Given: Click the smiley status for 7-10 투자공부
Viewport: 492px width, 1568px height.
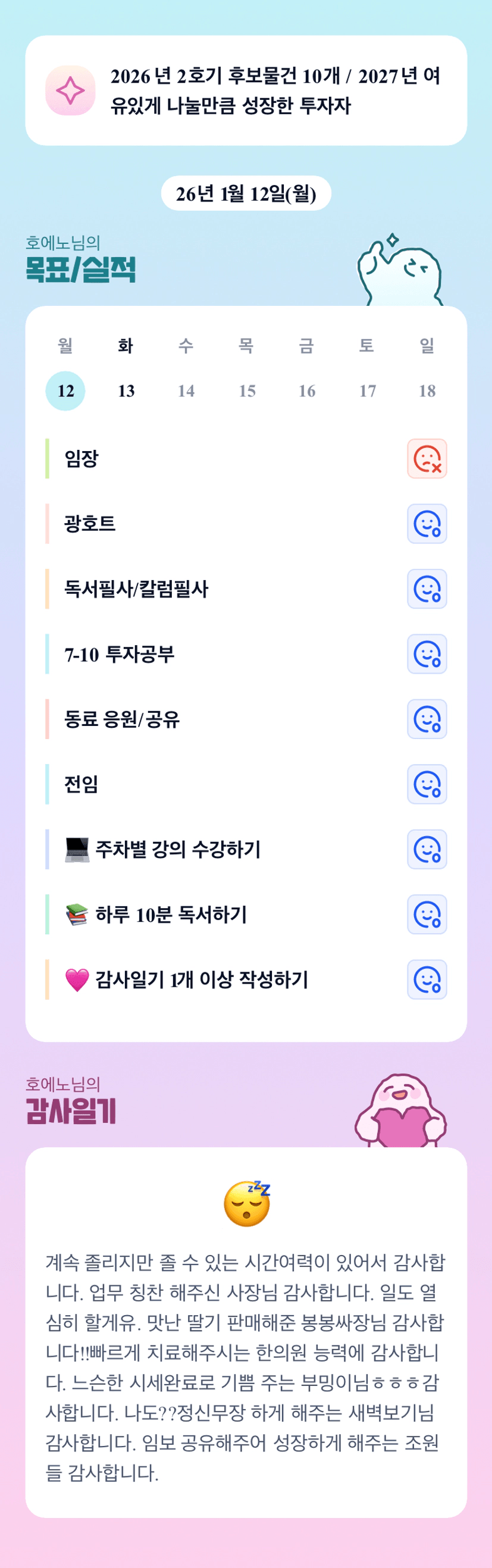Looking at the screenshot, I should 427,654.
